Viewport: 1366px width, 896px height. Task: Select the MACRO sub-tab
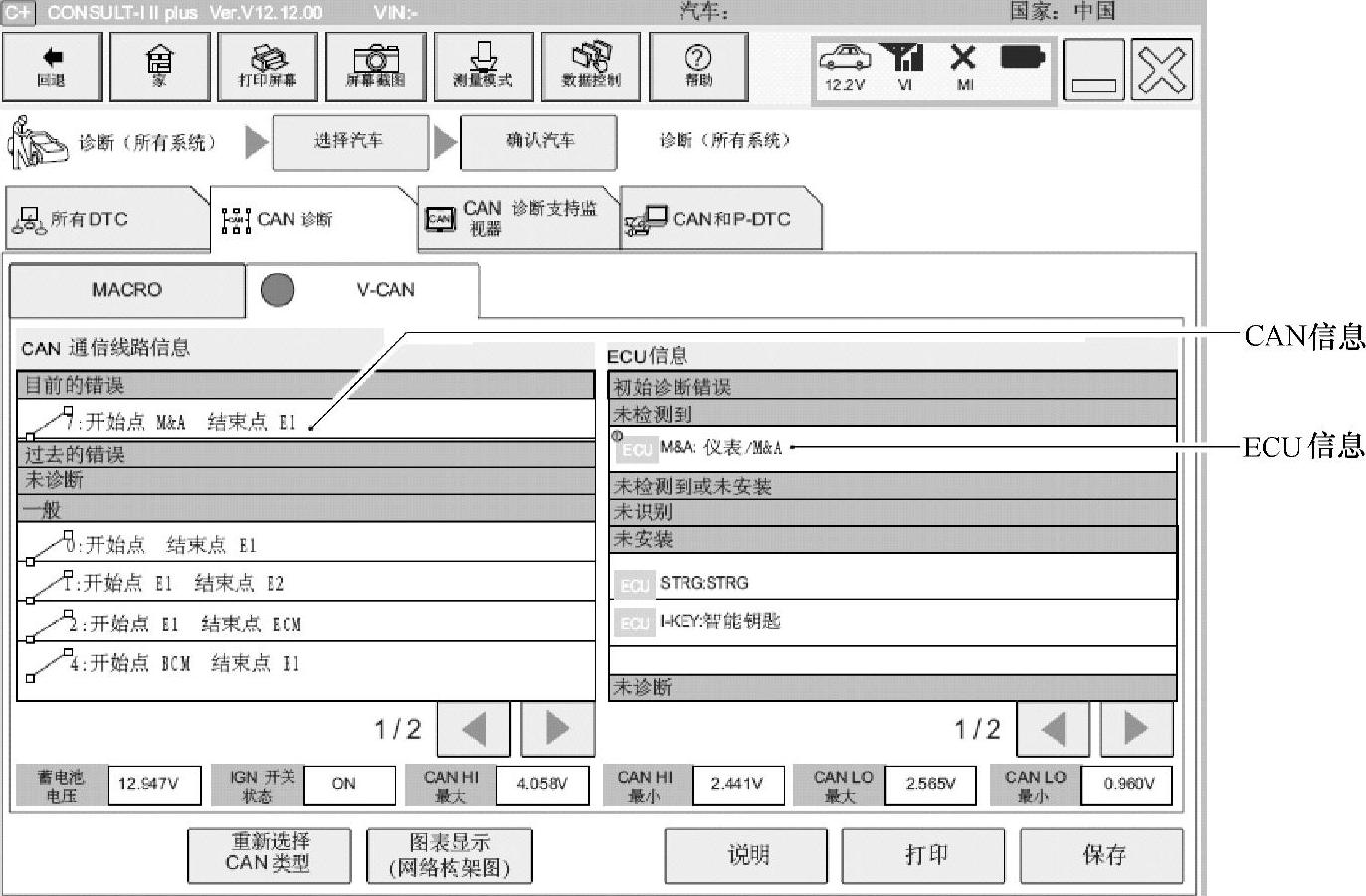click(126, 290)
